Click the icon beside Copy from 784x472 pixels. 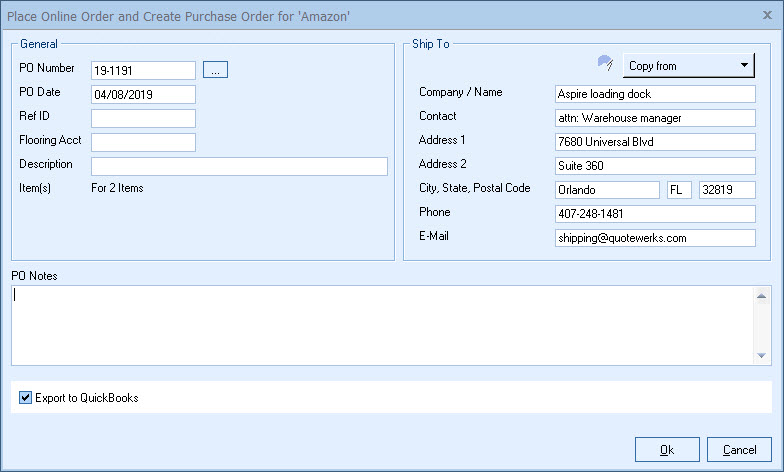pyautogui.click(x=604, y=65)
